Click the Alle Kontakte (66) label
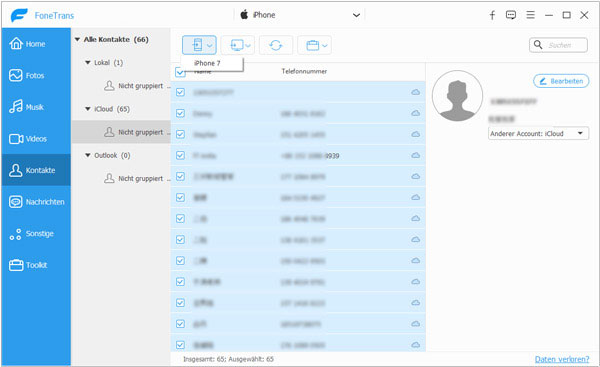Image resolution: width=600 pixels, height=367 pixels. 116,39
